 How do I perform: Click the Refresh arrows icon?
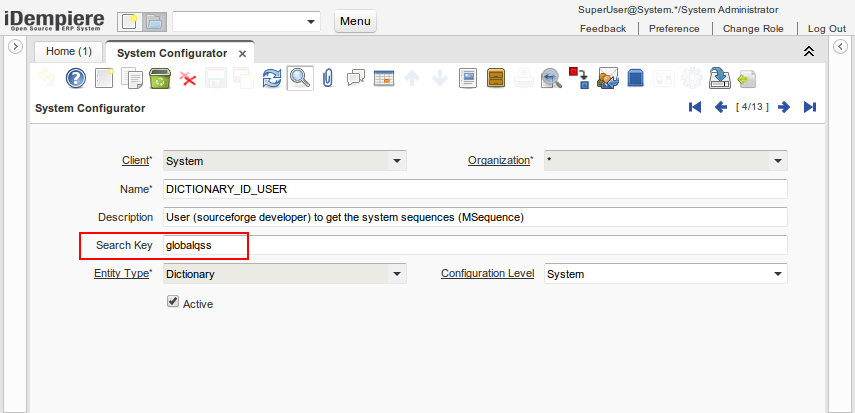click(x=271, y=78)
